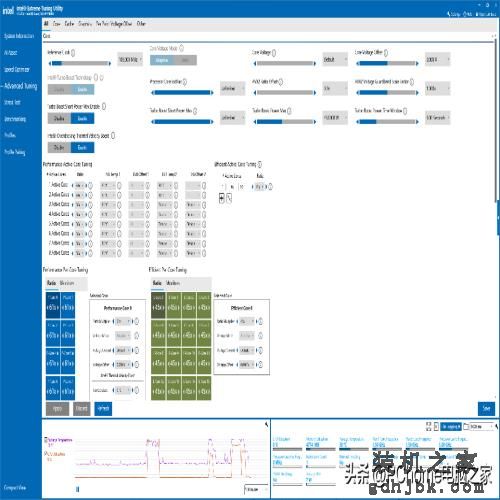This screenshot has height=500, width=500.
Task: Open info icon for Processor Core IccMax
Action: [185, 81]
